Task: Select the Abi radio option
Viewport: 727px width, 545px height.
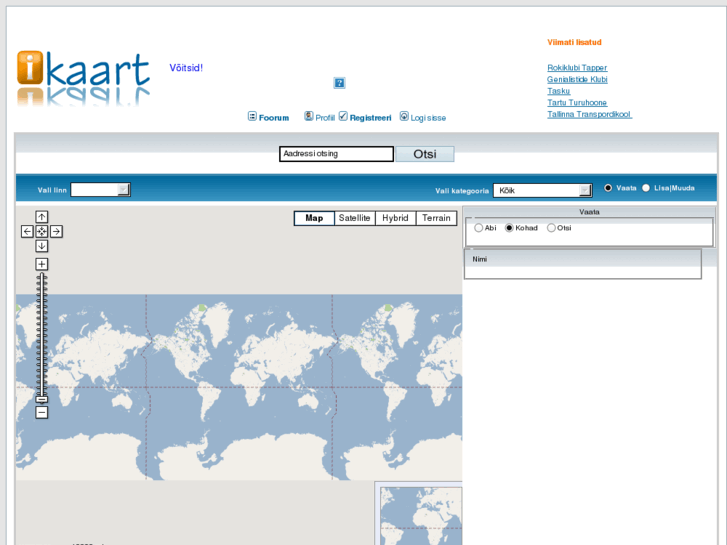Action: click(478, 228)
